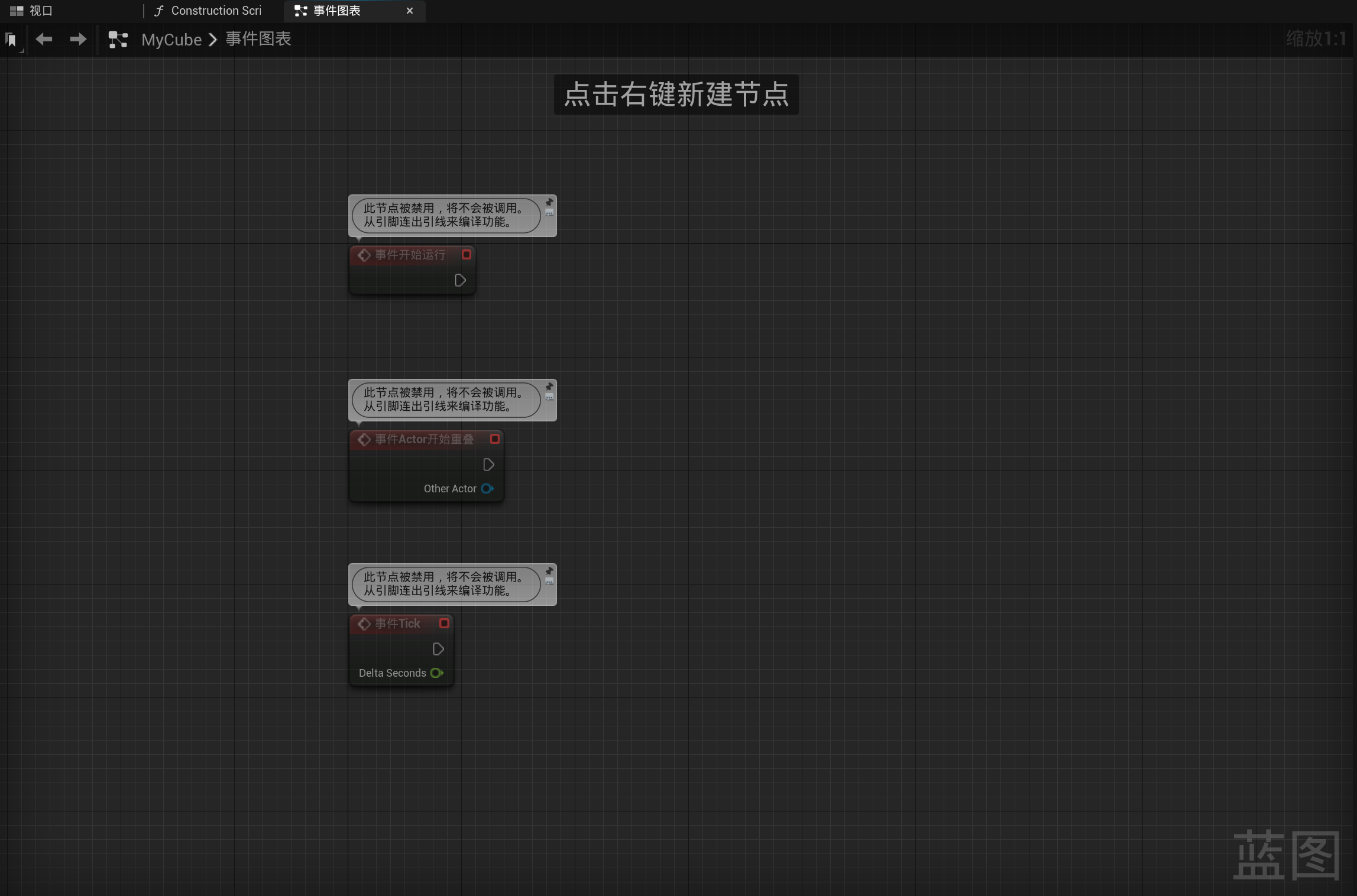
Task: Click the chevron between MyCube and 事件图表
Action: pyautogui.click(x=213, y=40)
